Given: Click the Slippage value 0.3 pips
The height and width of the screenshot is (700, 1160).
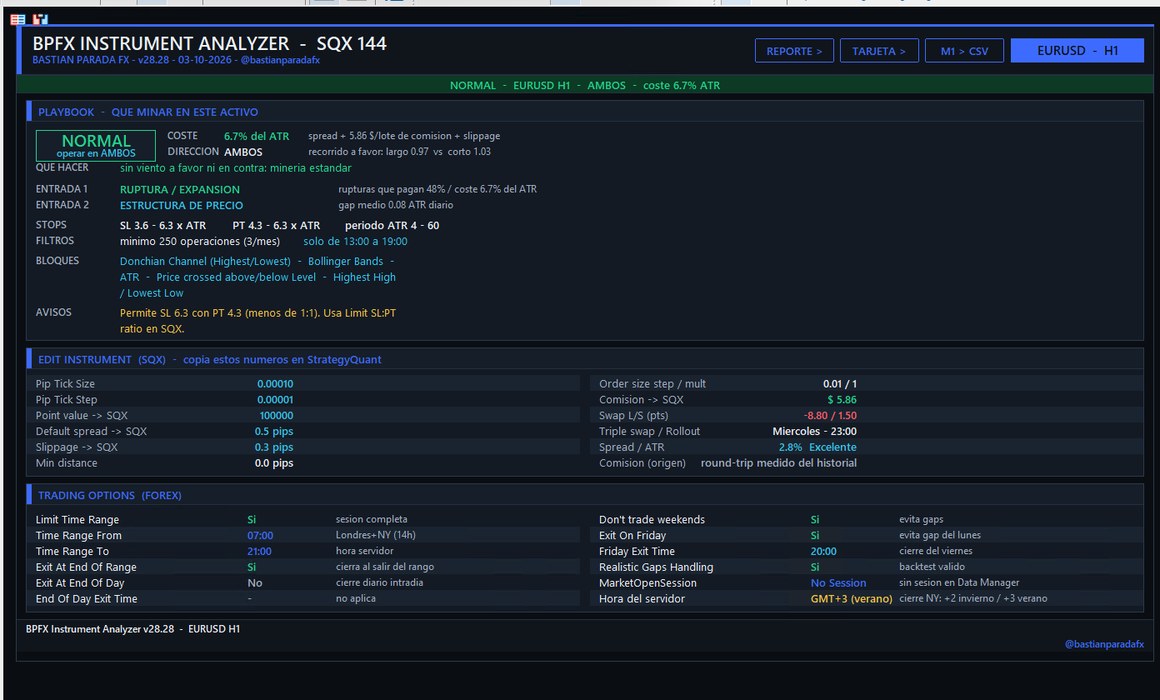Looking at the screenshot, I should coord(274,448).
